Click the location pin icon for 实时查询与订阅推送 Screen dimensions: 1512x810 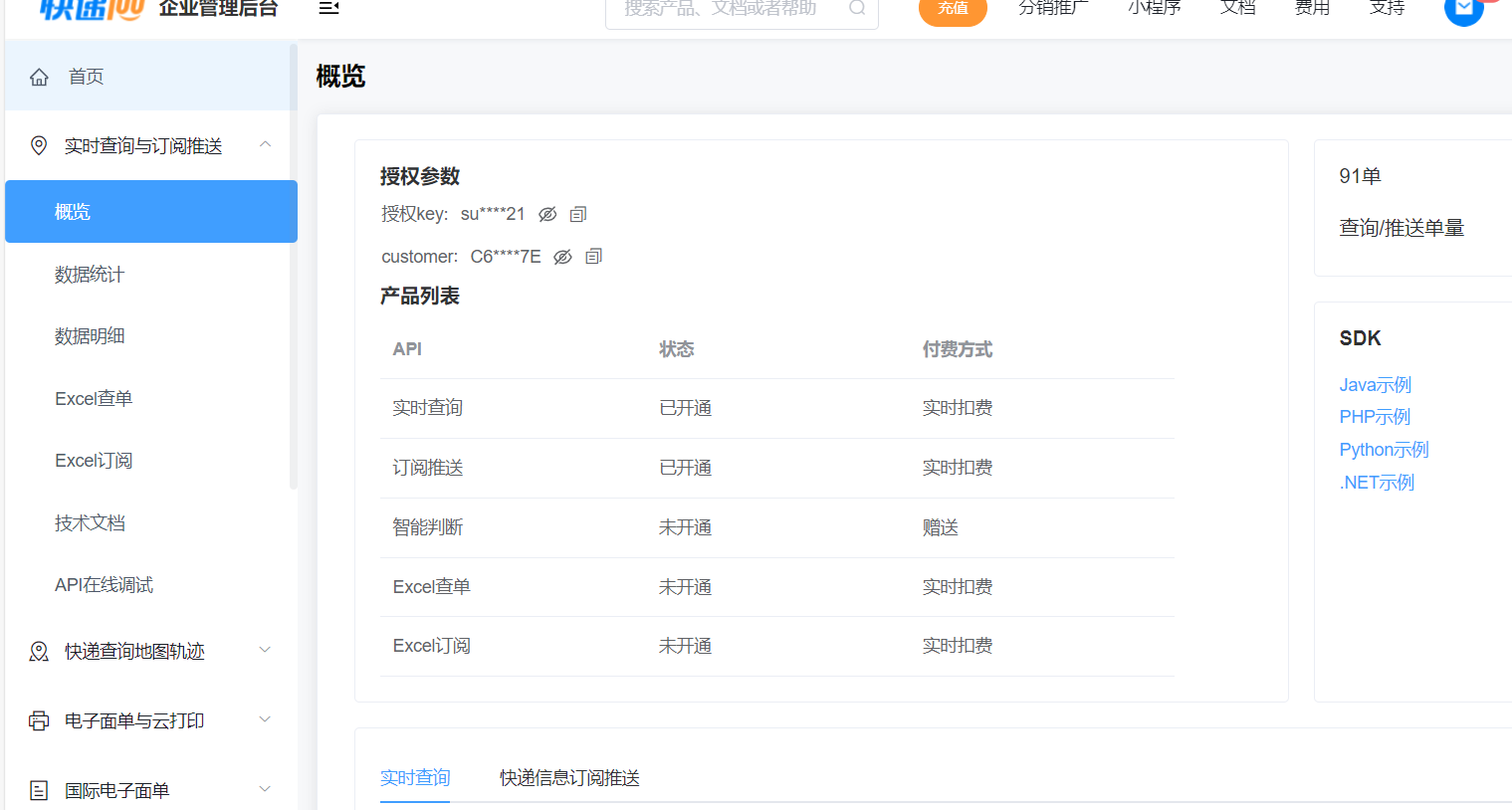point(39,145)
